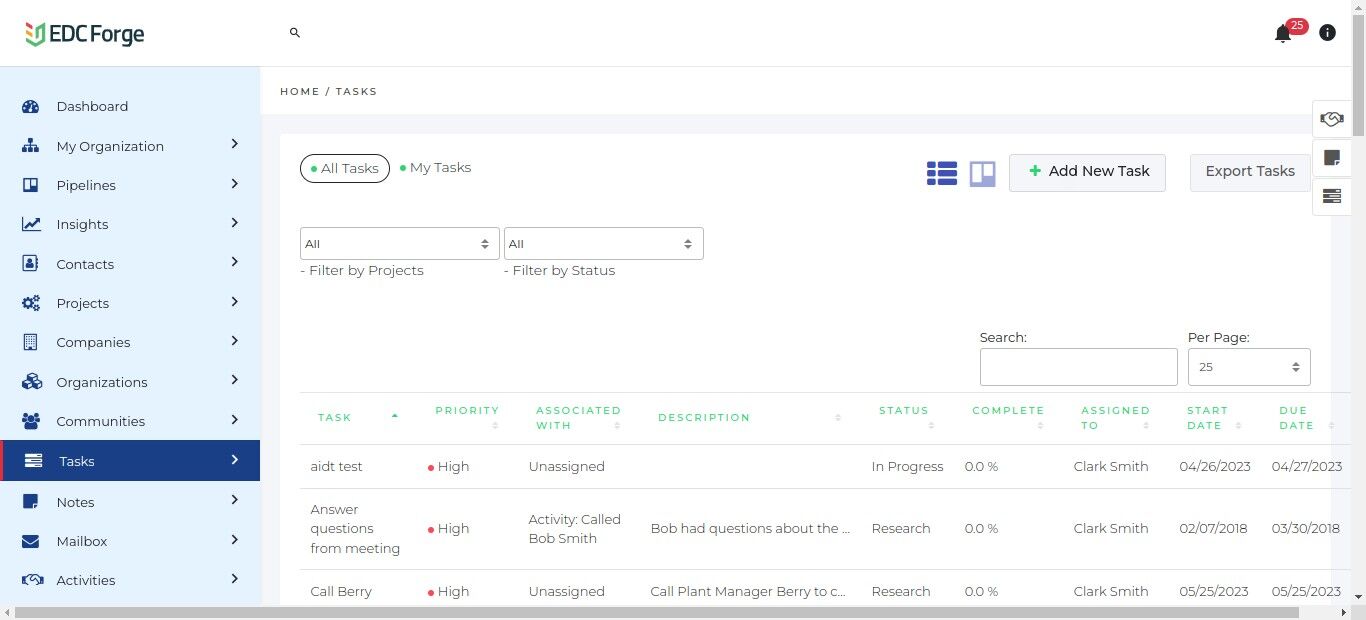Open the Filter by Projects dropdown
This screenshot has height=620, width=1366.
tap(399, 244)
